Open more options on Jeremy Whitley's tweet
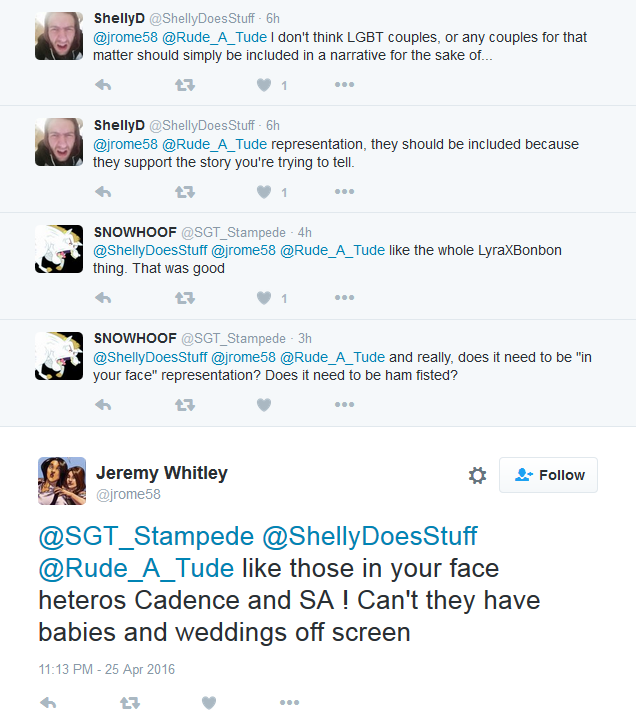636x726 pixels. (289, 704)
